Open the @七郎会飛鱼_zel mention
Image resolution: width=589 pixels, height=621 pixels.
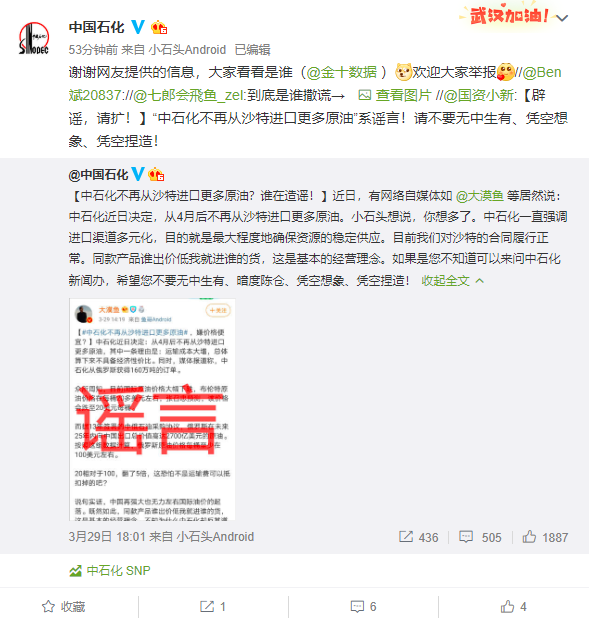[189, 95]
